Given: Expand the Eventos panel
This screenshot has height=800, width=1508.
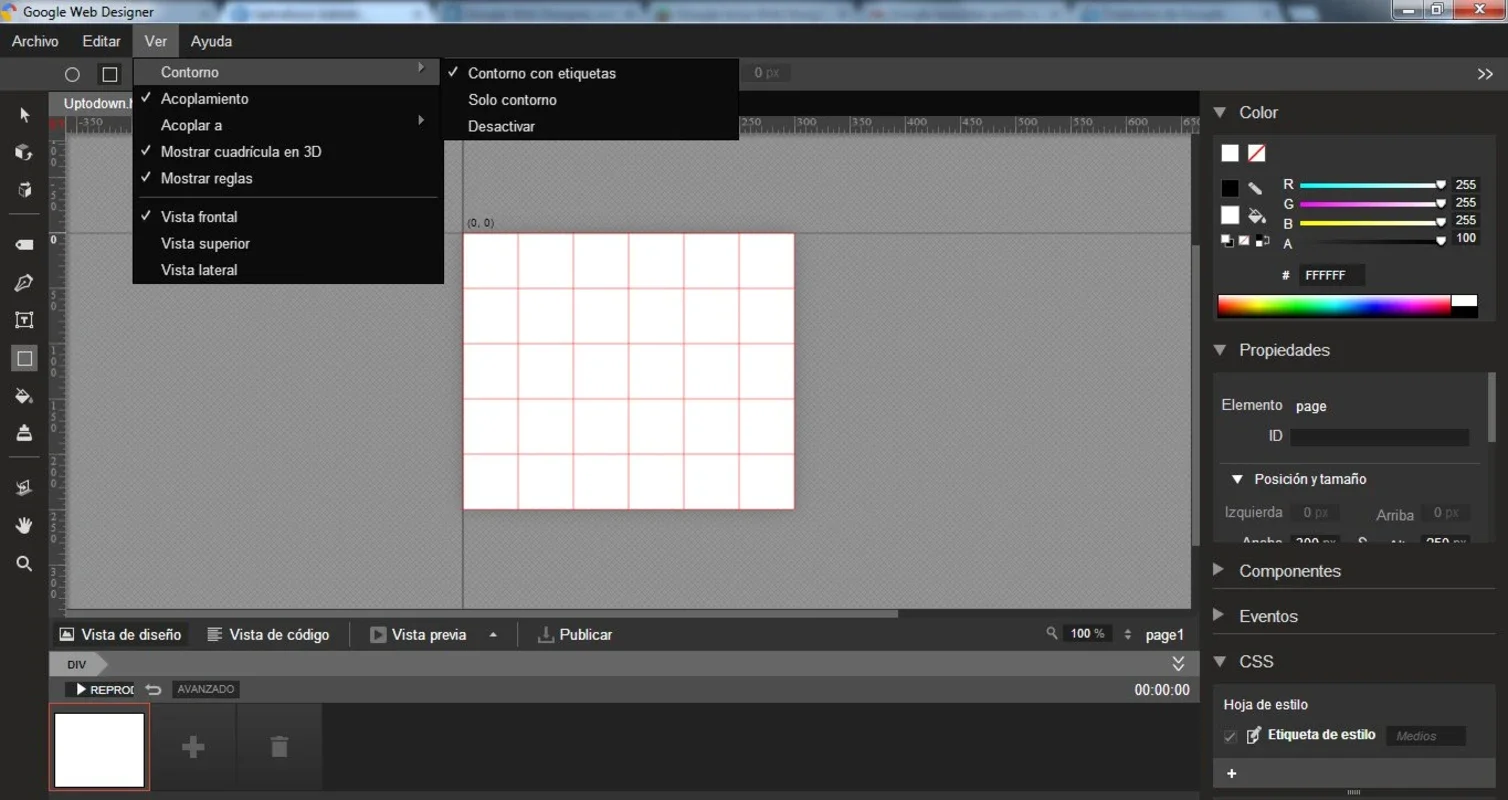Looking at the screenshot, I should 1219,615.
